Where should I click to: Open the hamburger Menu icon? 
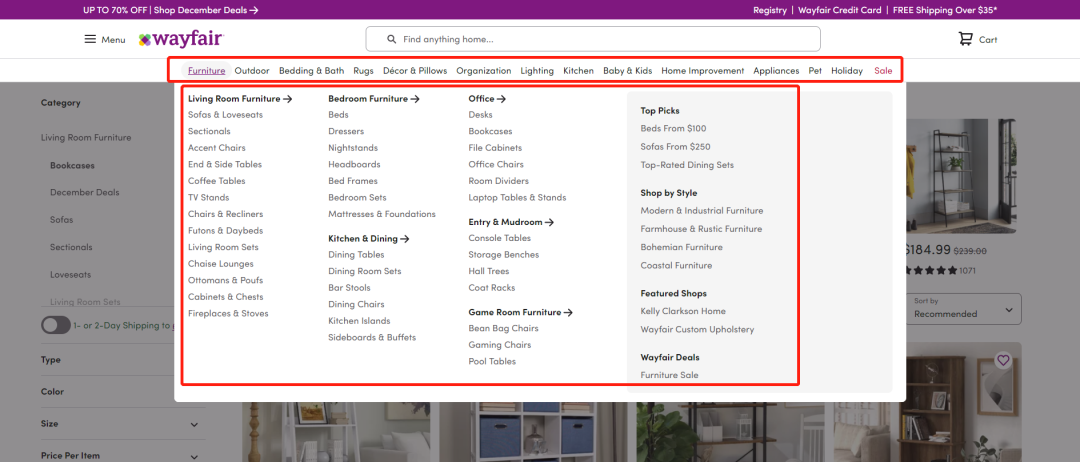[90, 39]
